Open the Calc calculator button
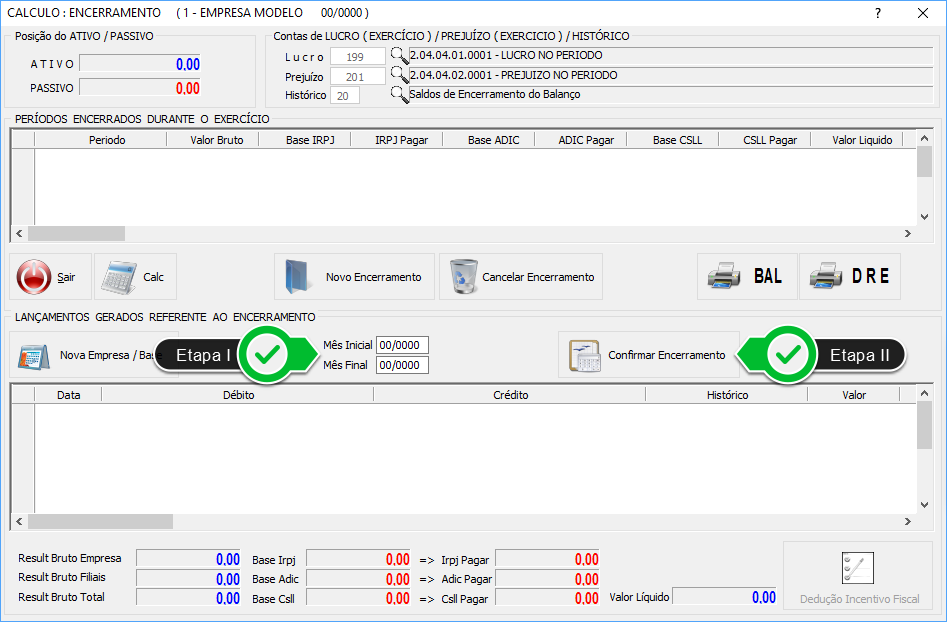Image resolution: width=947 pixels, height=622 pixels. coord(135,277)
